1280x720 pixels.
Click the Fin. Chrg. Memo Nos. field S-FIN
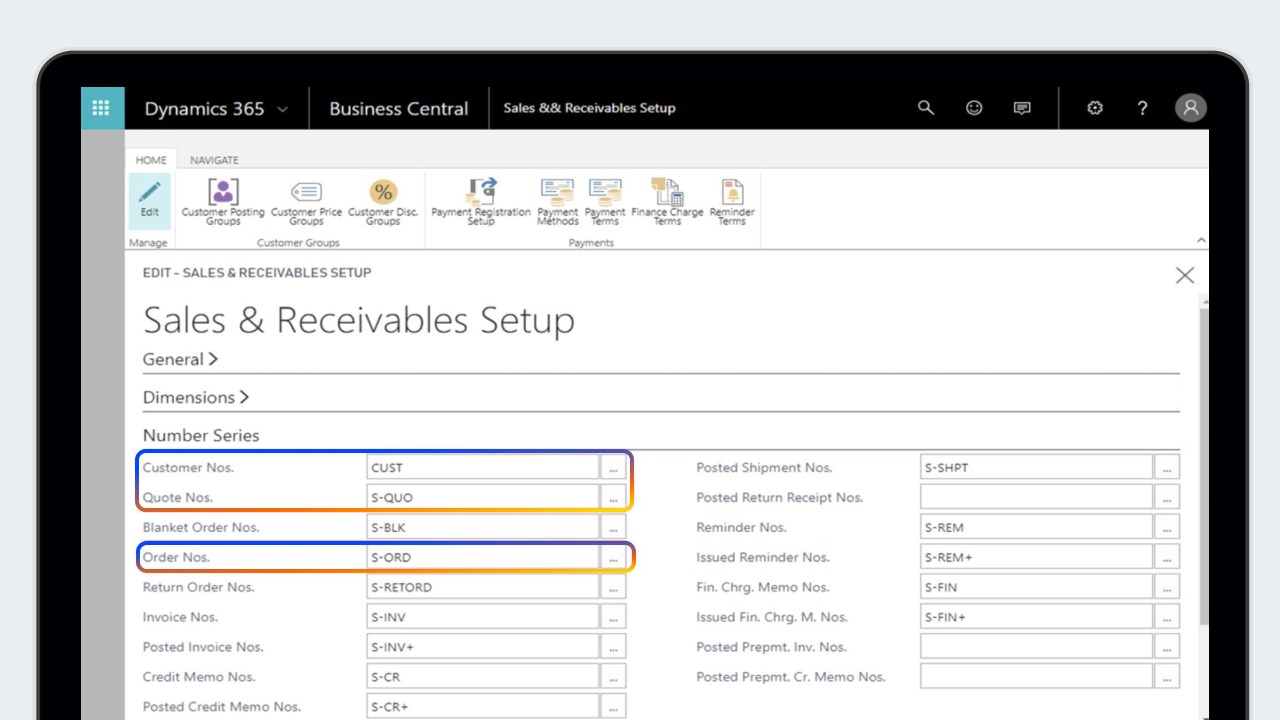coord(1037,587)
